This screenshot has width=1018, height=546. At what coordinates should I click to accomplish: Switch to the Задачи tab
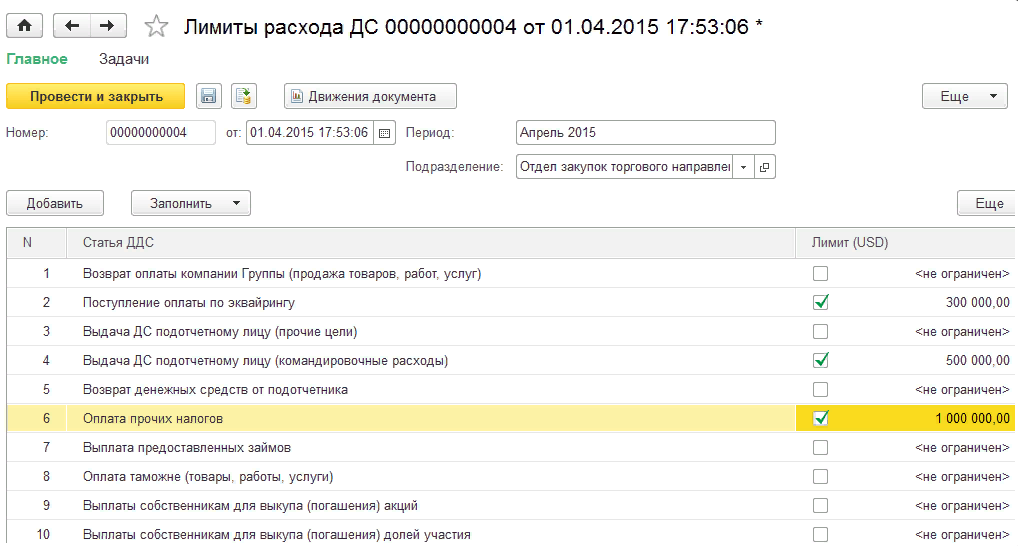124,59
